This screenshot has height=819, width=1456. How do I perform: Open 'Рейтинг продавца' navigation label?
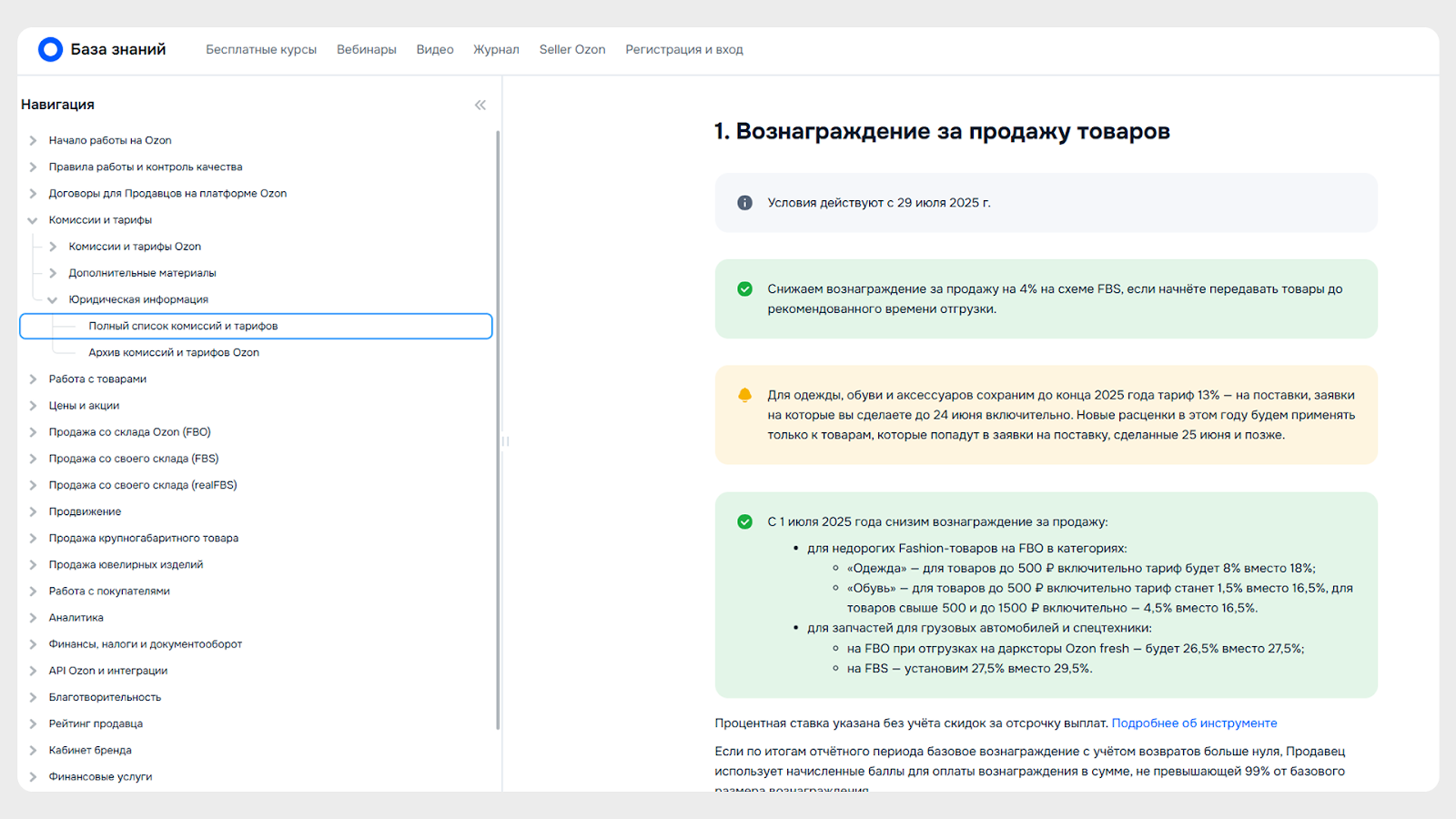pyautogui.click(x=96, y=723)
